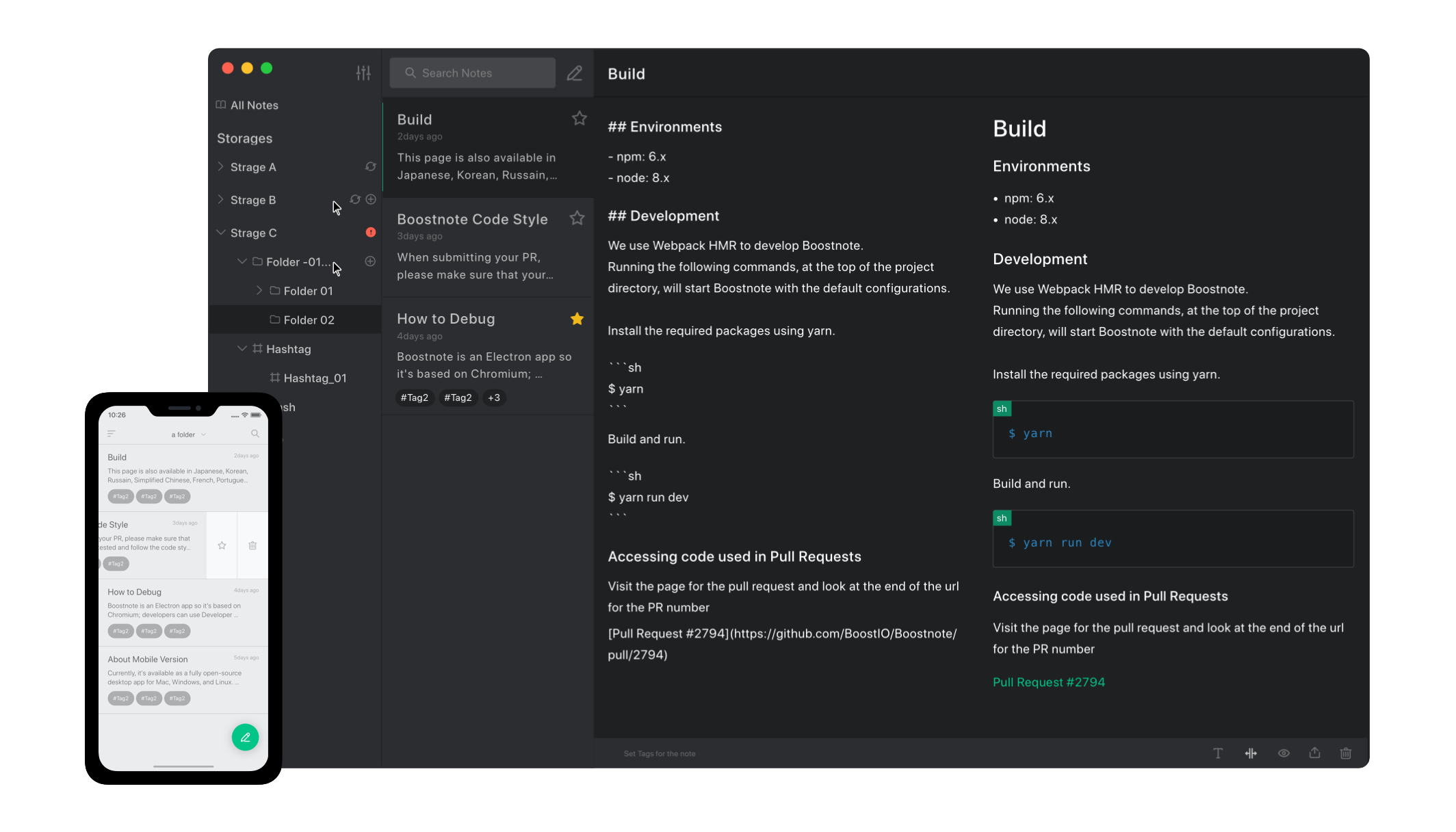The height and width of the screenshot is (832, 1456).
Task: Expand the Hashtag section
Action: [x=243, y=348]
